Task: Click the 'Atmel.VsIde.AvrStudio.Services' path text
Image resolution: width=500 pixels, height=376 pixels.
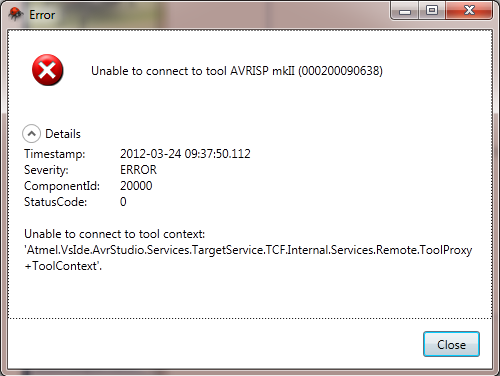Action: point(248,250)
